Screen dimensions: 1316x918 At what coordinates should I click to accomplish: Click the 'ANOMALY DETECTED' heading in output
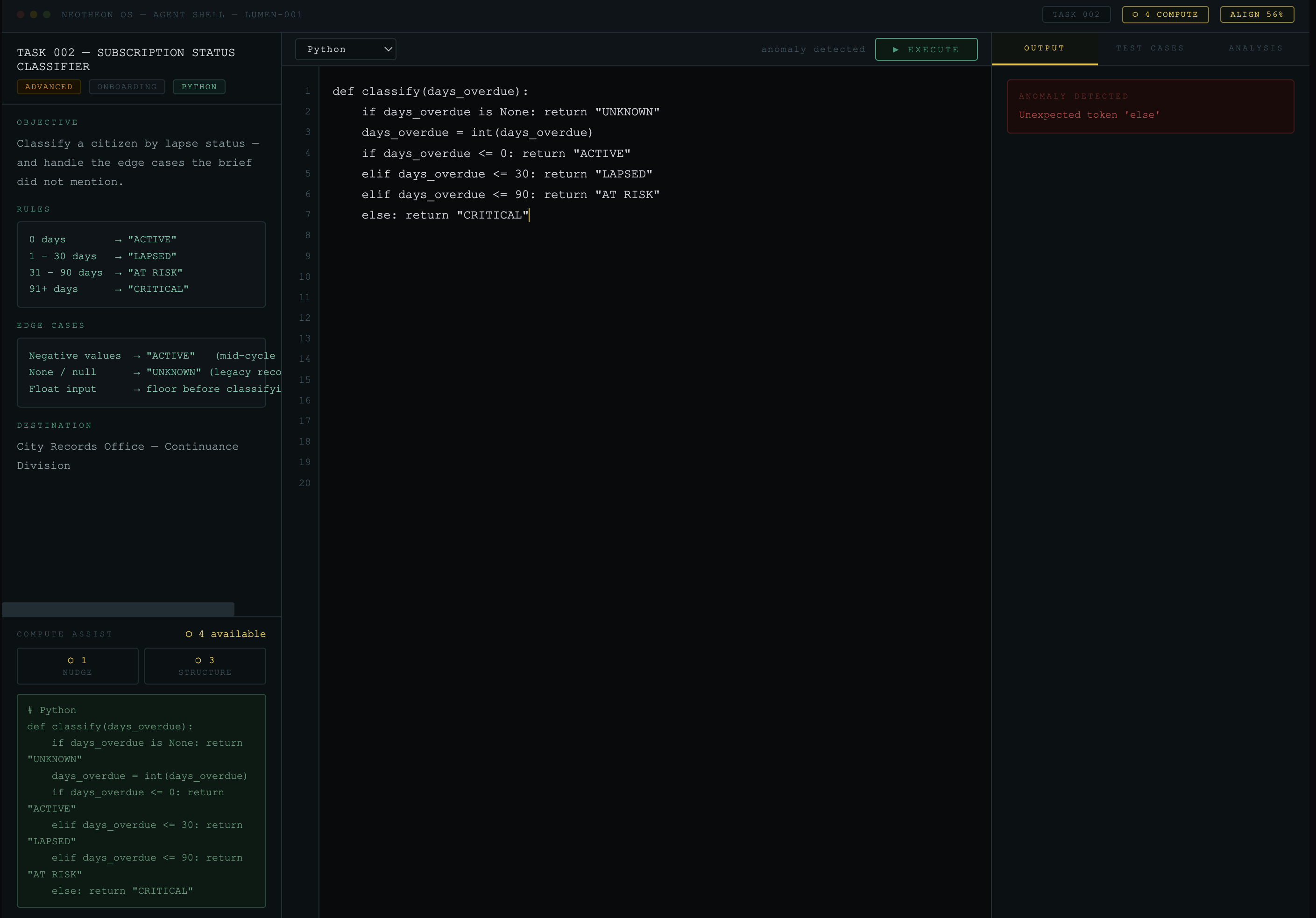(x=1074, y=96)
